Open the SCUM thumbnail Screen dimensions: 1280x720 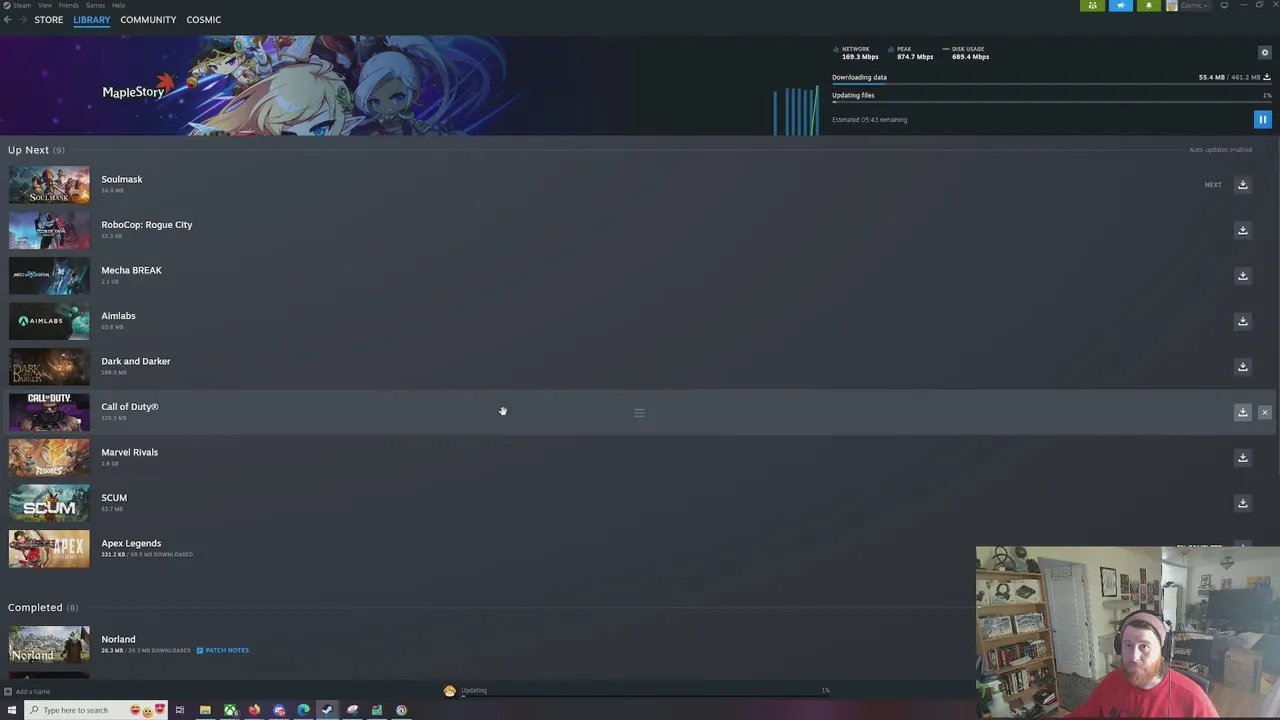49,503
